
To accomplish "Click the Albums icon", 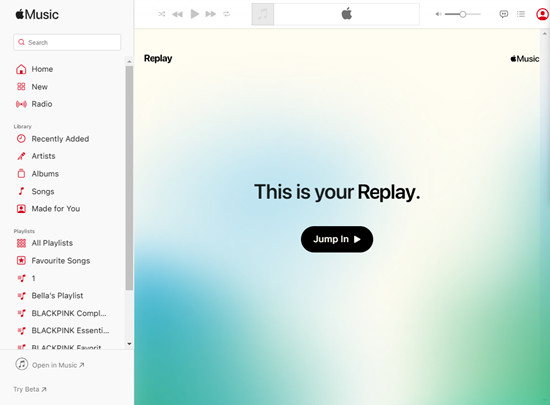I will pos(21,173).
